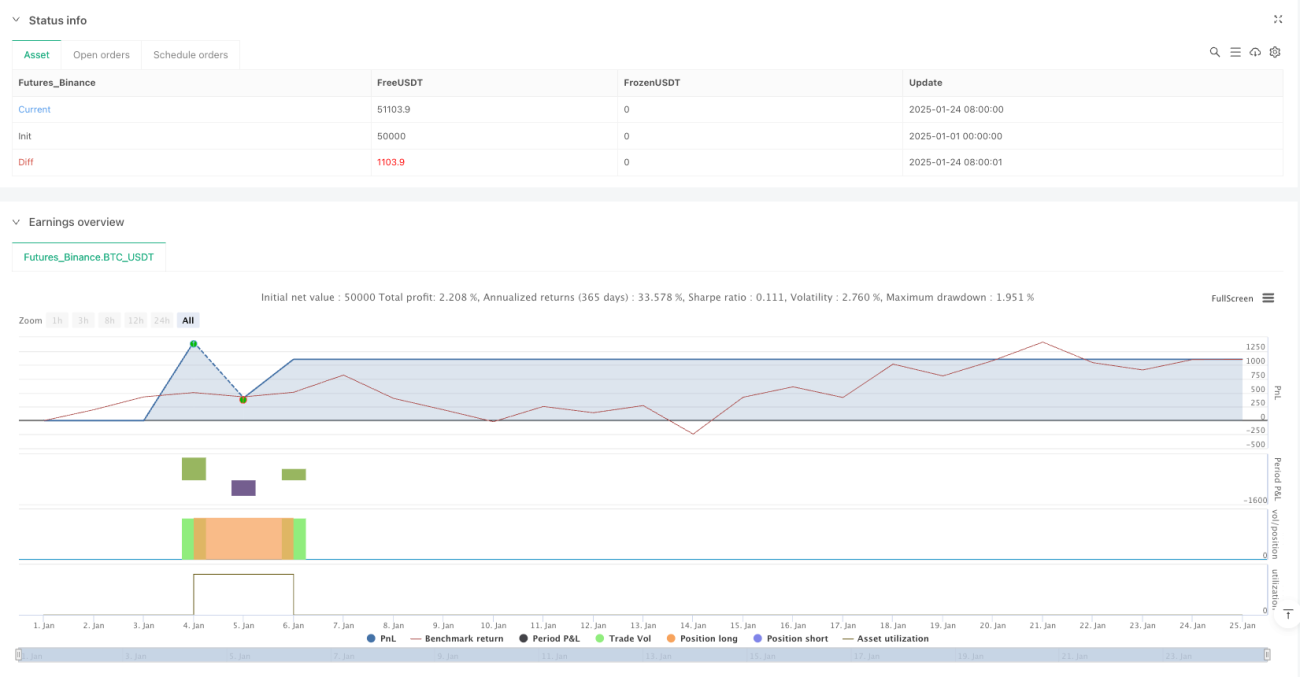Hide the Trade Vol legend series
The image size is (1300, 677).
coord(622,638)
